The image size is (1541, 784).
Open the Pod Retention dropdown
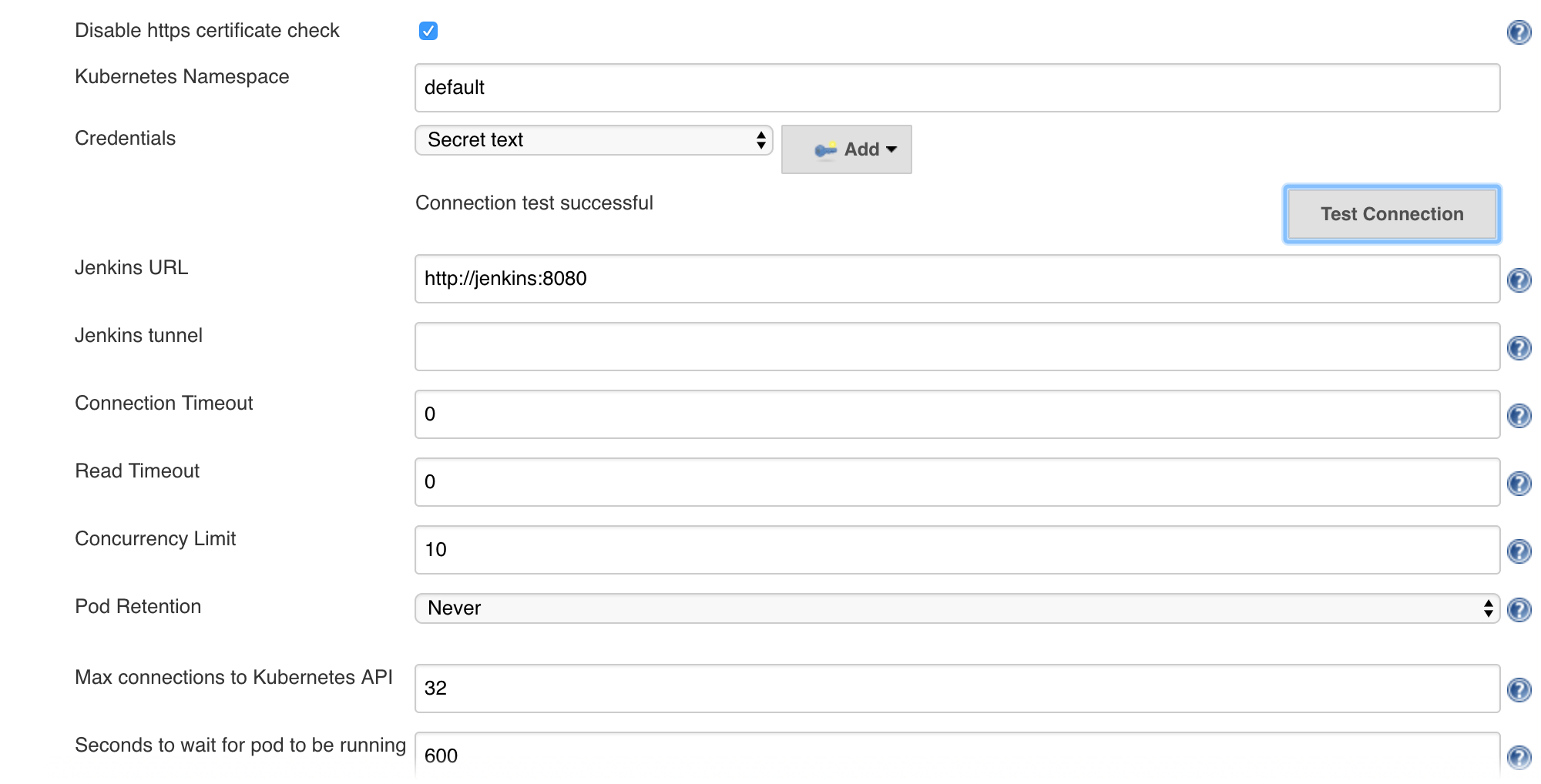(957, 608)
